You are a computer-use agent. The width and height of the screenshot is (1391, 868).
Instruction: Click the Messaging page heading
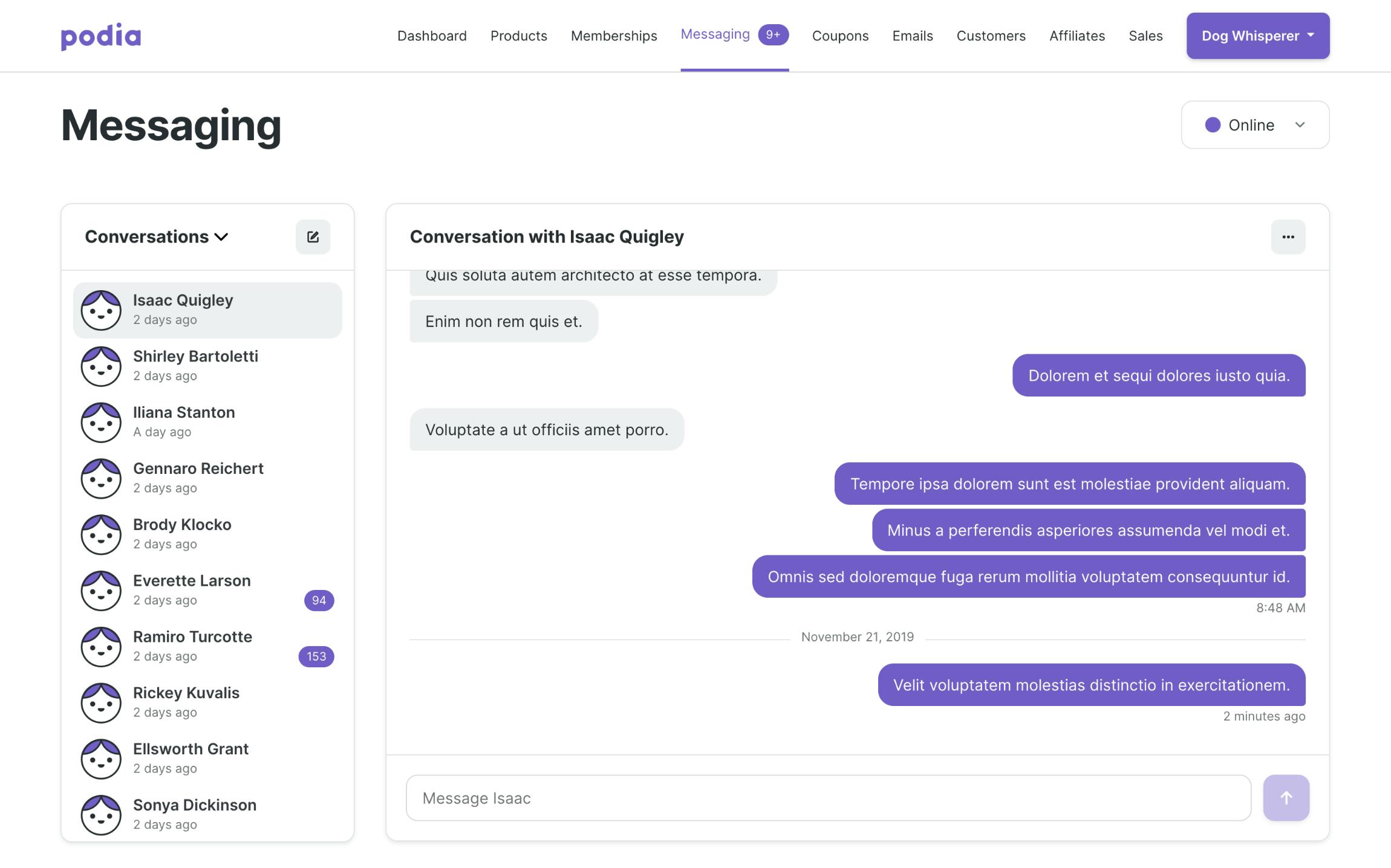pyautogui.click(x=171, y=126)
